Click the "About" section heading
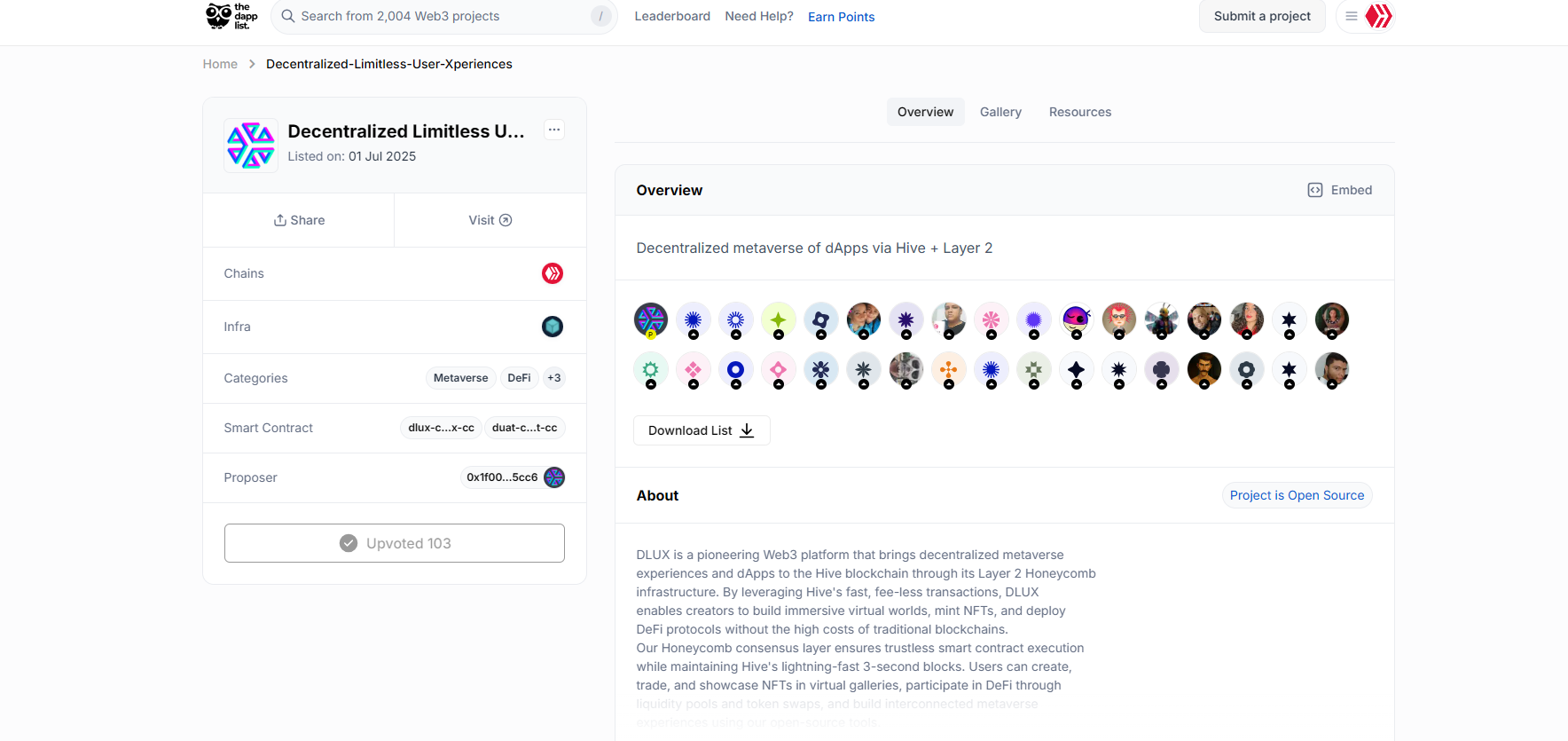 coord(657,495)
